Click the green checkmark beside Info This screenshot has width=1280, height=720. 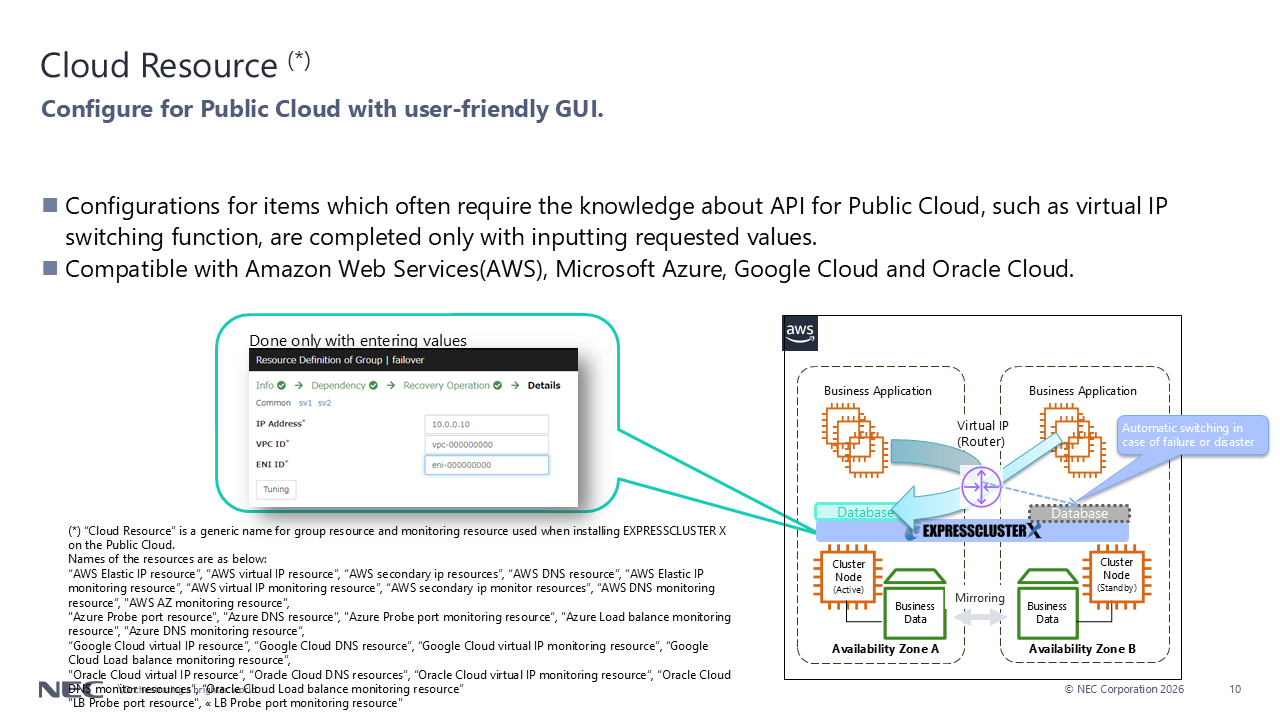(x=282, y=386)
